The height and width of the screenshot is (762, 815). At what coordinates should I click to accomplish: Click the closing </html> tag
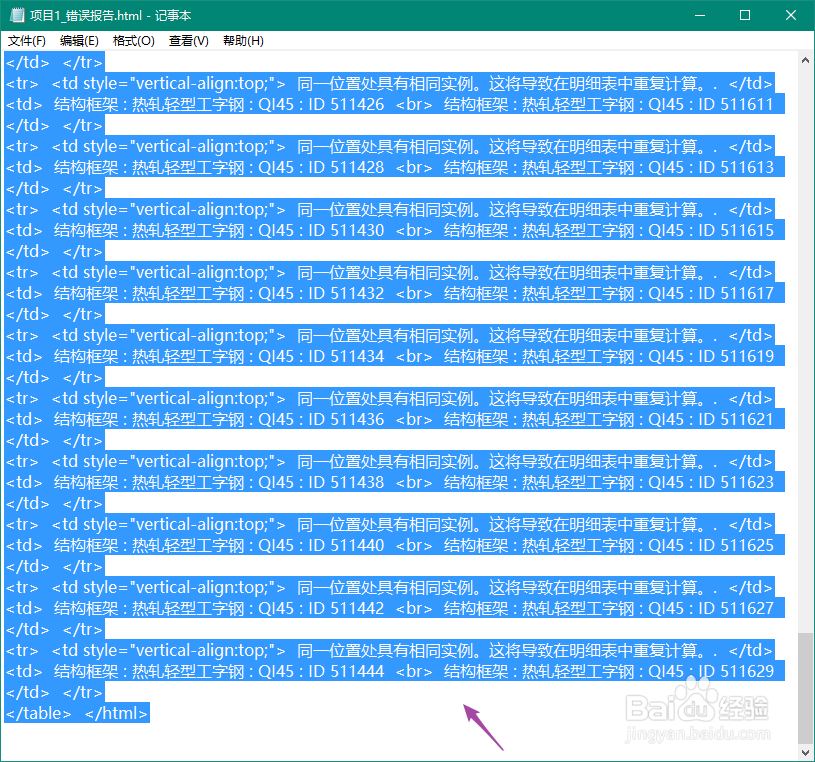coord(116,714)
